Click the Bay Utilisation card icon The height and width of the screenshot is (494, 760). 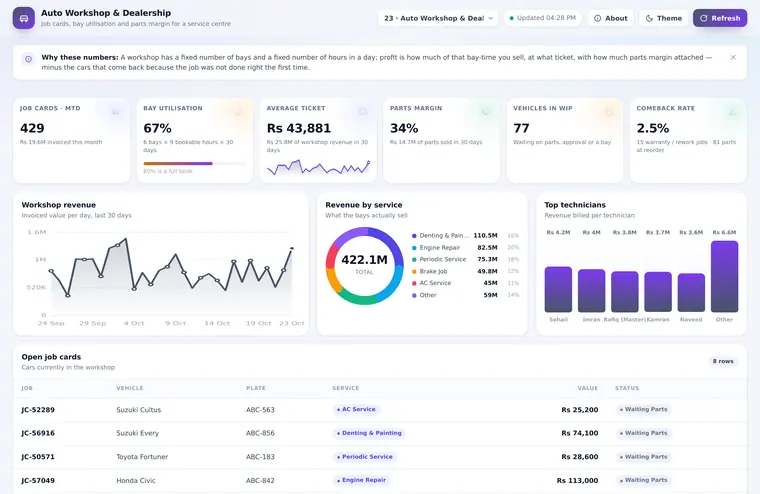coord(239,112)
